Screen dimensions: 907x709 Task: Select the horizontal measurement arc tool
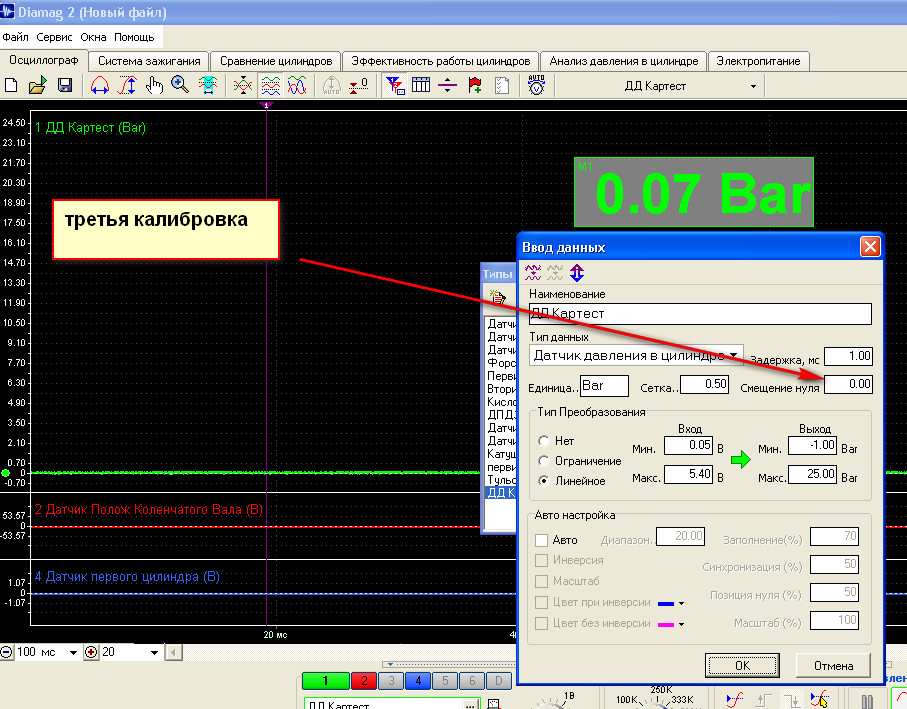[x=99, y=86]
